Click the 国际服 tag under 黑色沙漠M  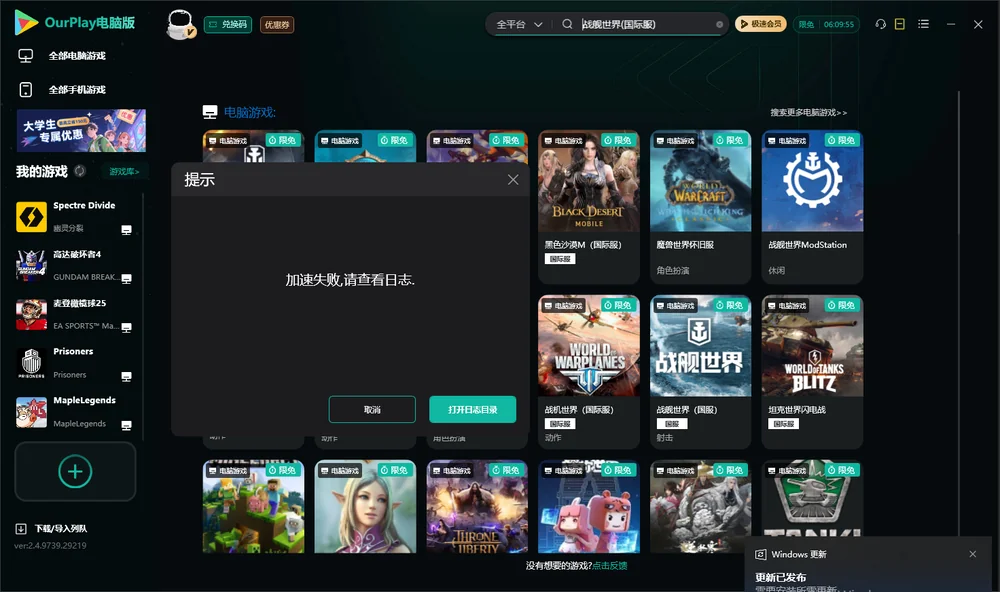(x=560, y=259)
